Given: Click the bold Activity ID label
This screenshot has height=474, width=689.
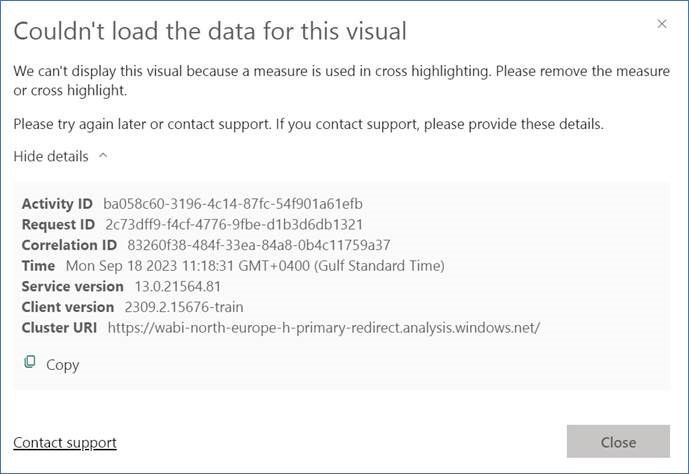Looking at the screenshot, I should (57, 204).
